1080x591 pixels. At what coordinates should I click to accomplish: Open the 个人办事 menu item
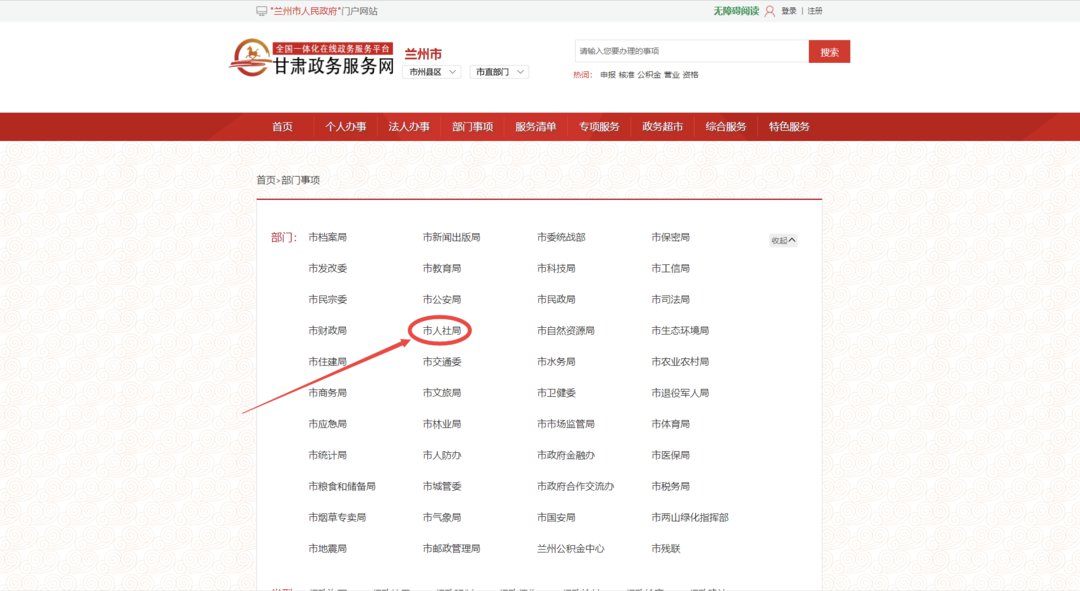tap(346, 127)
